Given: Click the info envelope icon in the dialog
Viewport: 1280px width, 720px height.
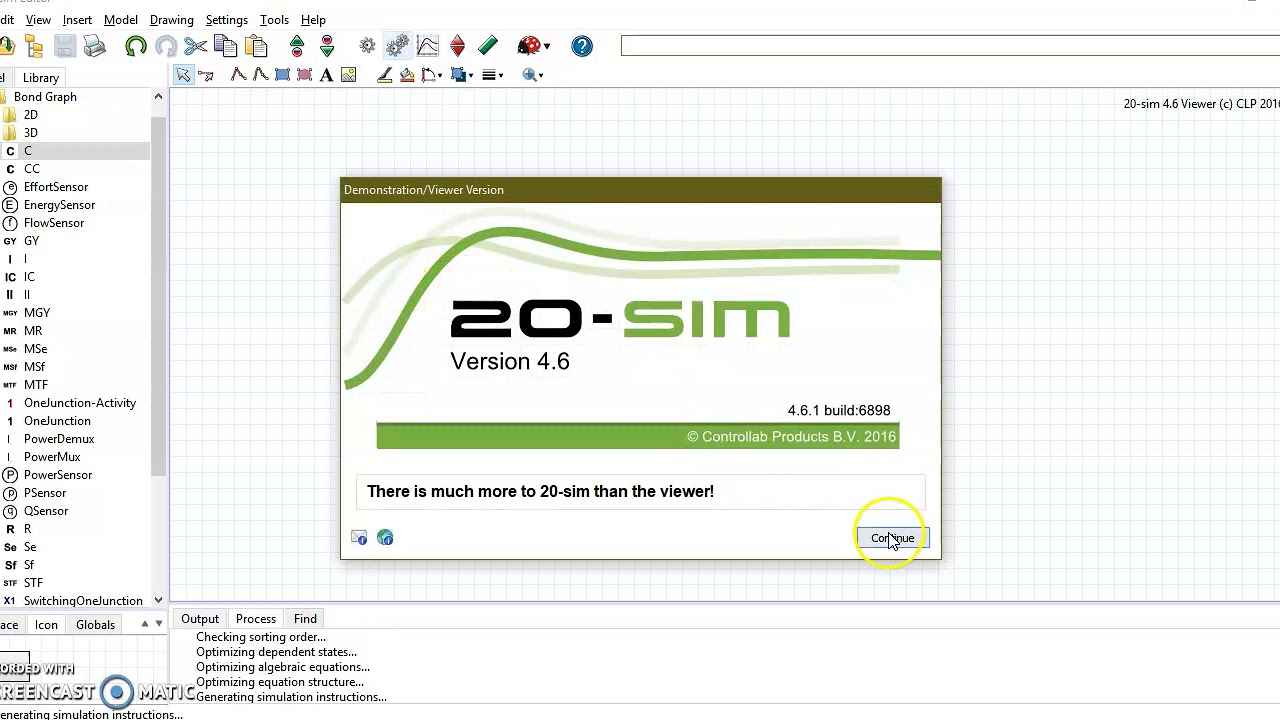Looking at the screenshot, I should click(x=359, y=538).
